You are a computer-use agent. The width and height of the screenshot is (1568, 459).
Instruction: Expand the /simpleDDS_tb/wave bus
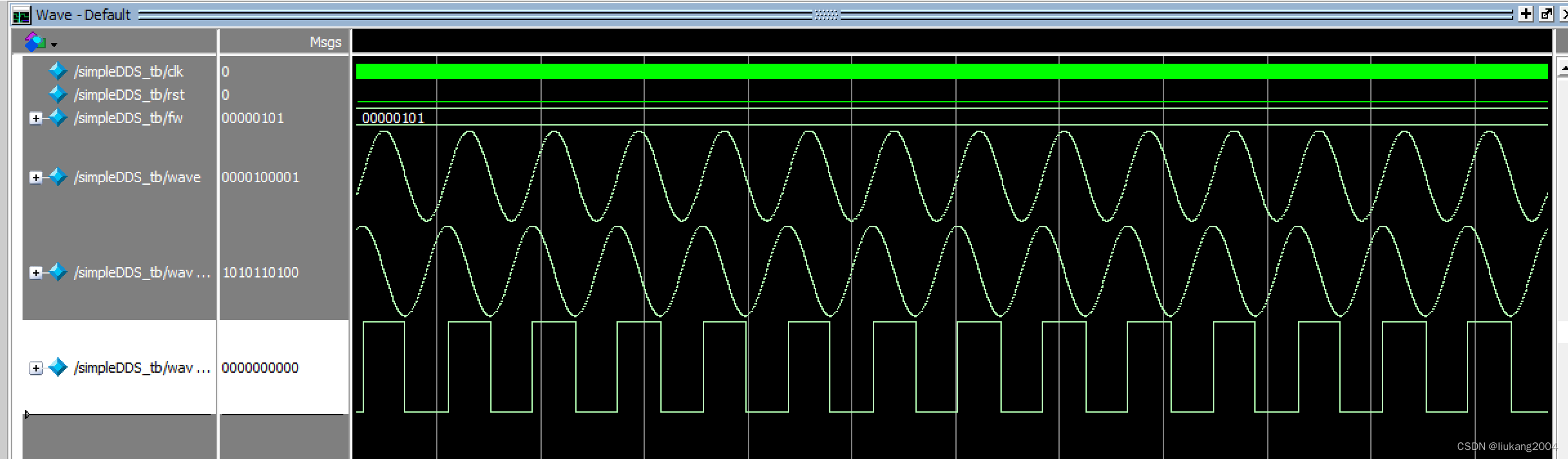click(36, 178)
